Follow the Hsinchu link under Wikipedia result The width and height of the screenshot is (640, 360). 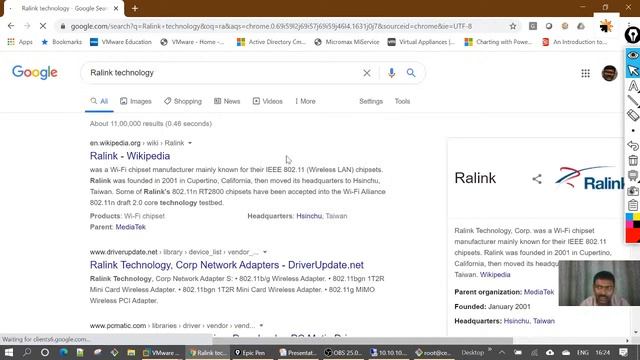(x=309, y=216)
